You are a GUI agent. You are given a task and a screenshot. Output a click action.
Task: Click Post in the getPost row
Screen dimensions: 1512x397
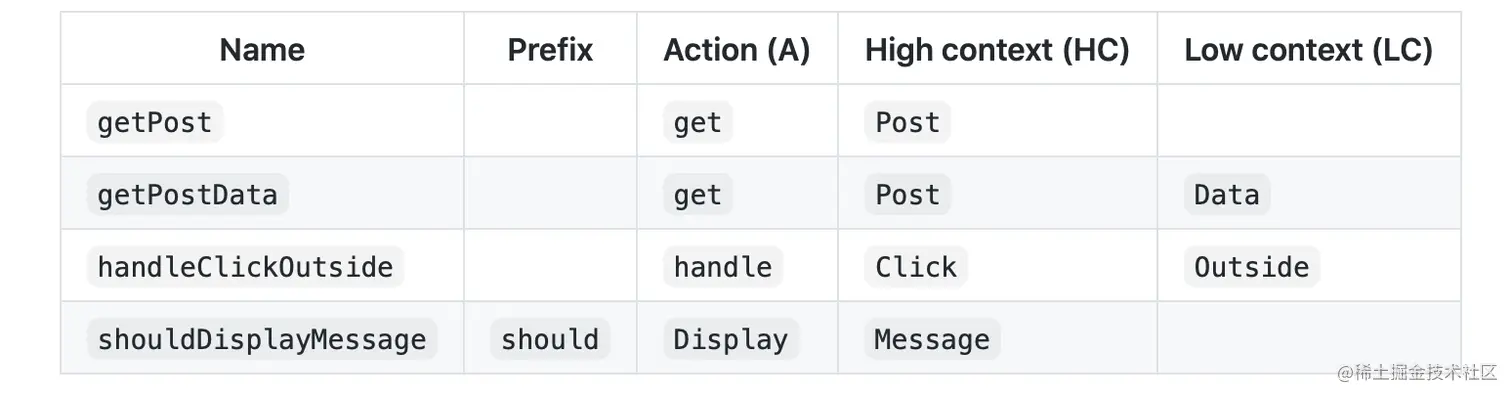tap(908, 122)
